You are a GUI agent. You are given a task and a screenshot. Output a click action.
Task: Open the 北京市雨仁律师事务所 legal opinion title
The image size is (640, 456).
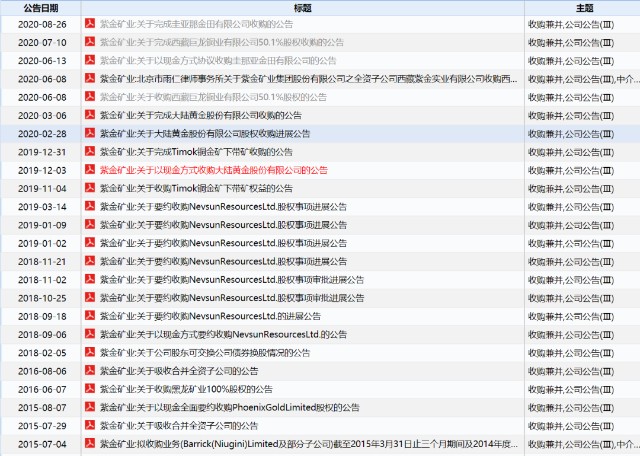pos(309,79)
